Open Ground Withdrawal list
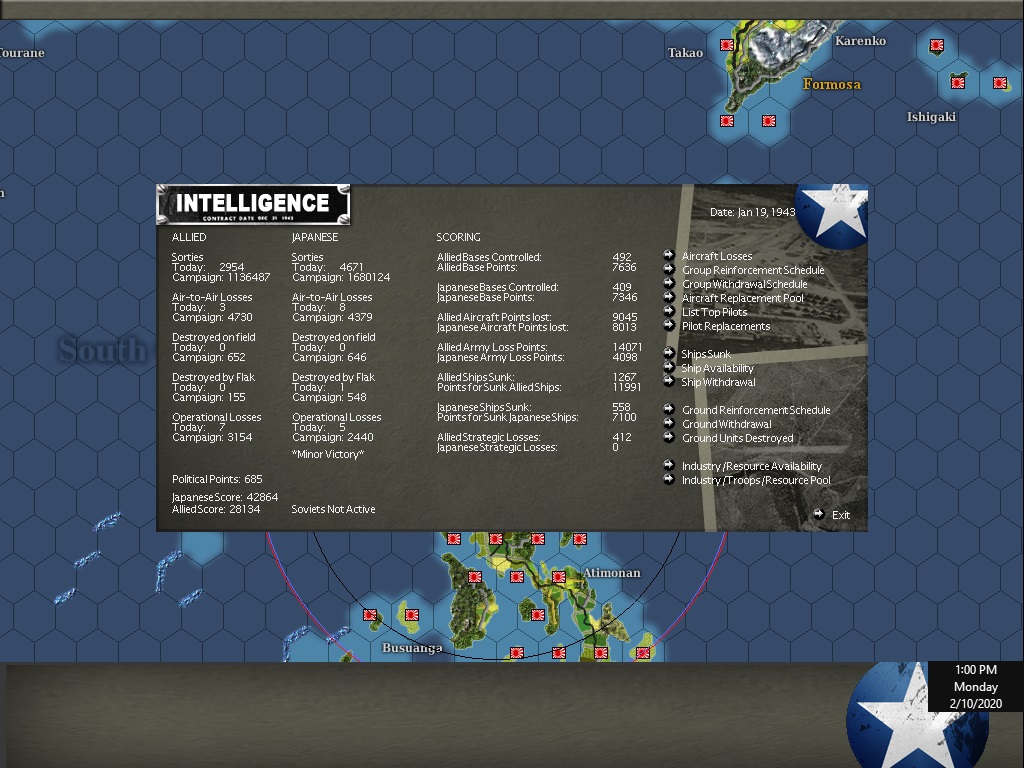This screenshot has height=768, width=1024. [727, 424]
